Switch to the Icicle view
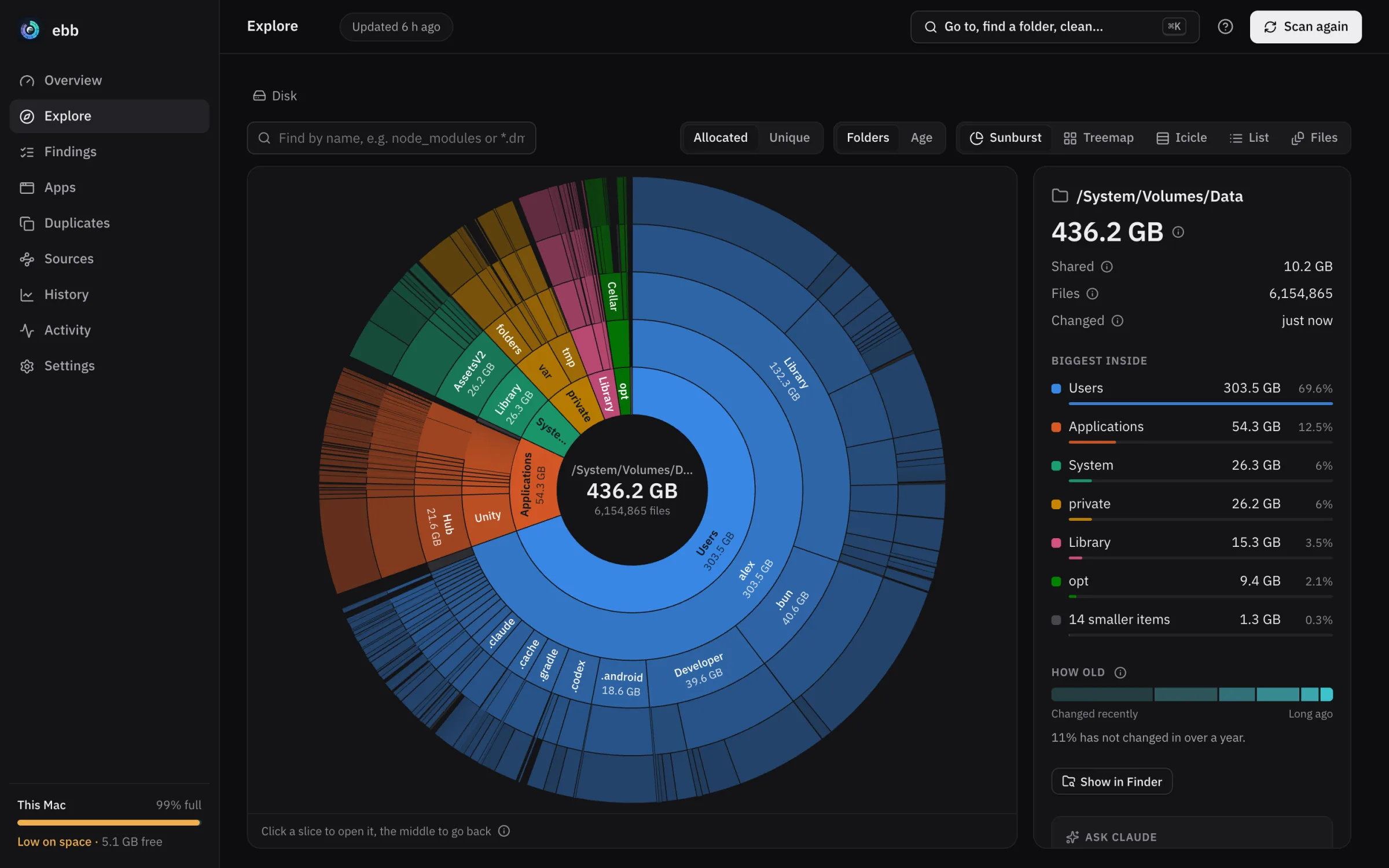This screenshot has height=868, width=1389. click(x=1182, y=138)
